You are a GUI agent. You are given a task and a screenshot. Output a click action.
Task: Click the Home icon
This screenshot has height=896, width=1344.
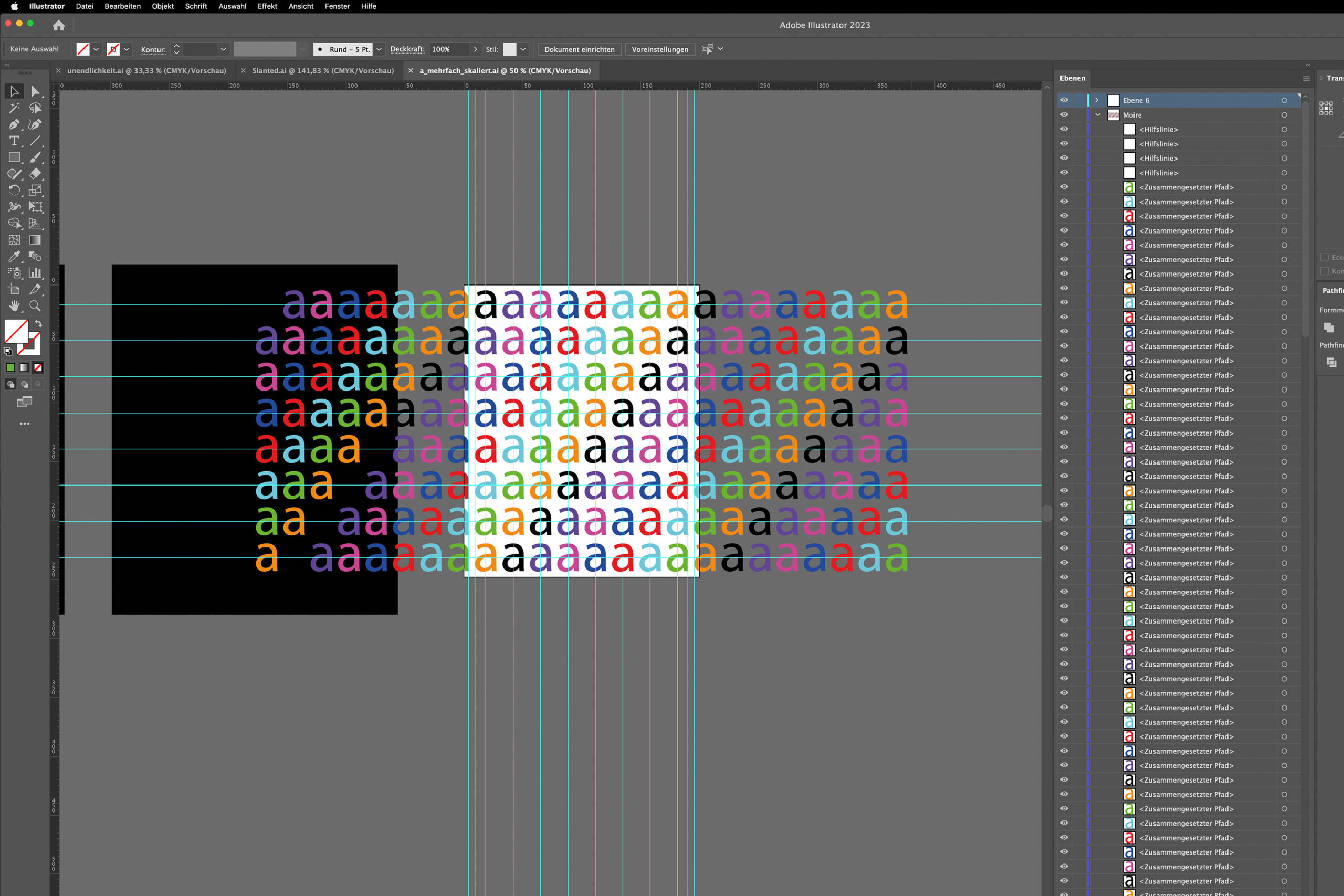(x=58, y=25)
